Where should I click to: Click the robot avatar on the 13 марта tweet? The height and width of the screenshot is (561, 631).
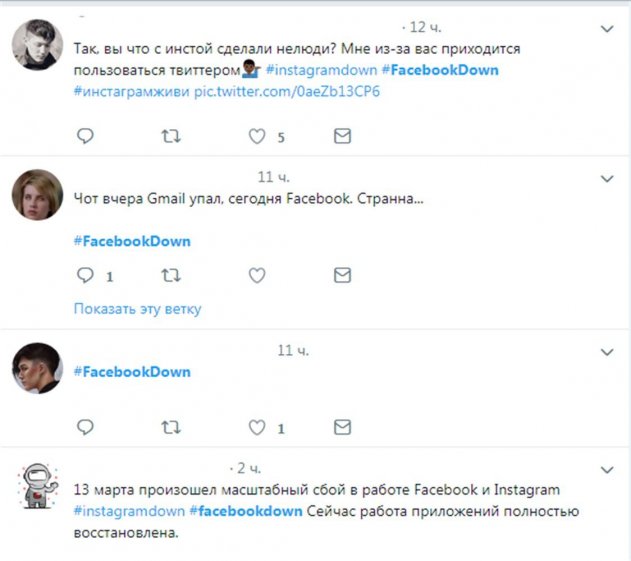tap(37, 486)
